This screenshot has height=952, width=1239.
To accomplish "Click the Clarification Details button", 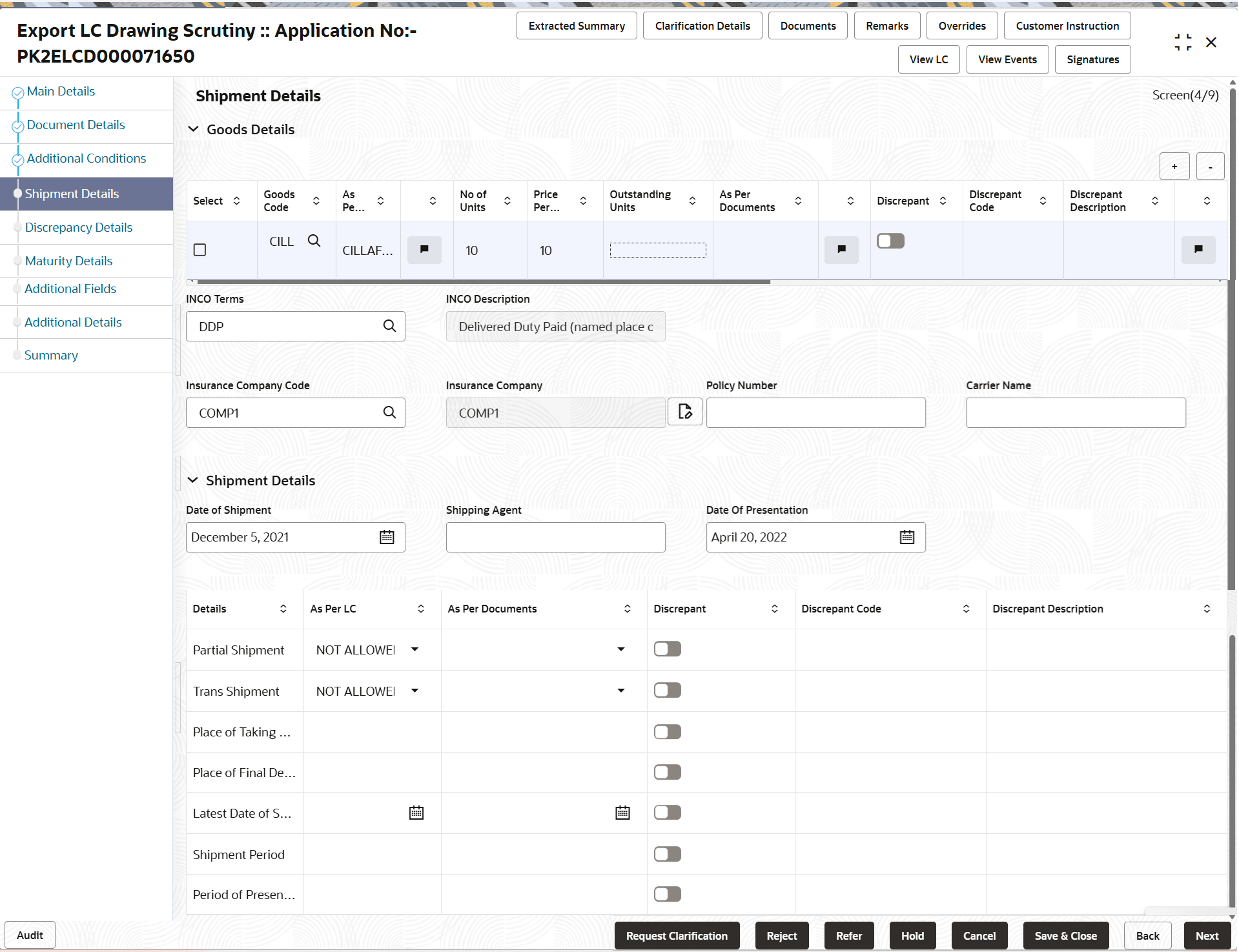I will pyautogui.click(x=702, y=26).
